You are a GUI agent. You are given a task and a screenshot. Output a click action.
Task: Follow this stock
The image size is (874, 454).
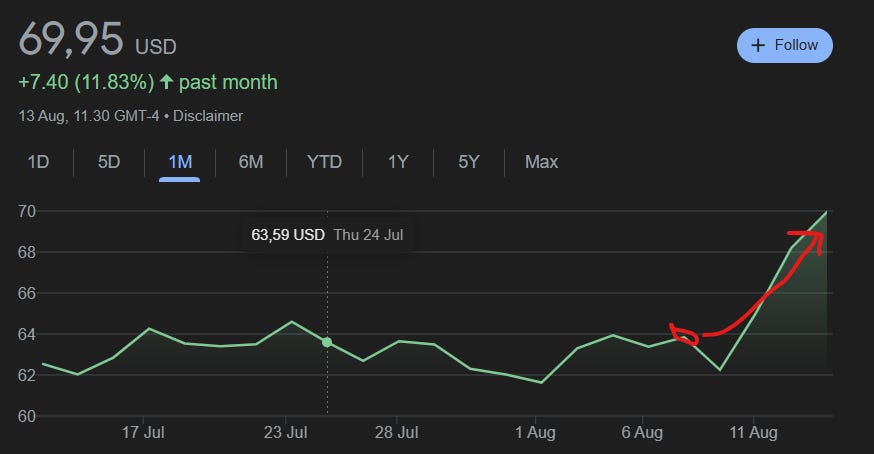point(785,45)
